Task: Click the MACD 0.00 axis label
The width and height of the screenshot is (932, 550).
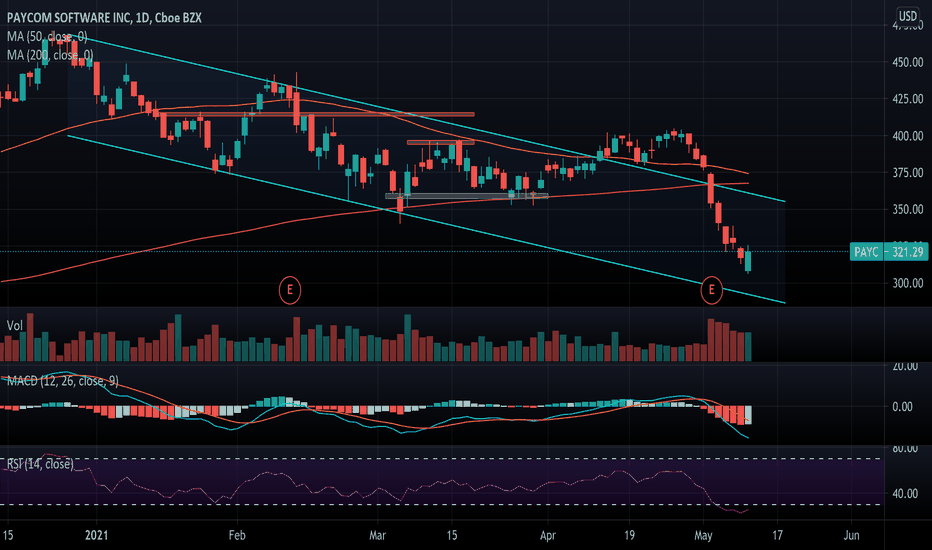Action: point(902,407)
